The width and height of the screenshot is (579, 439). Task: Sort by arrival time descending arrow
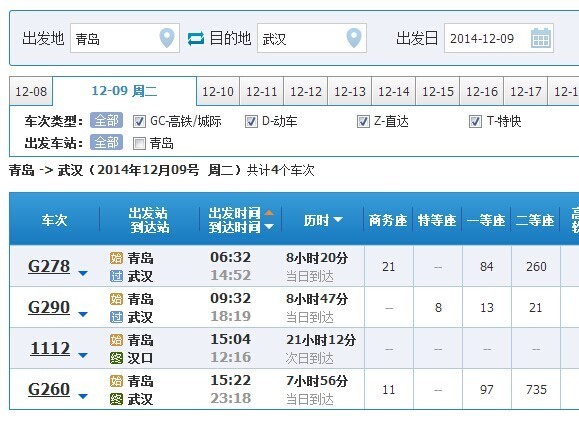(269, 226)
